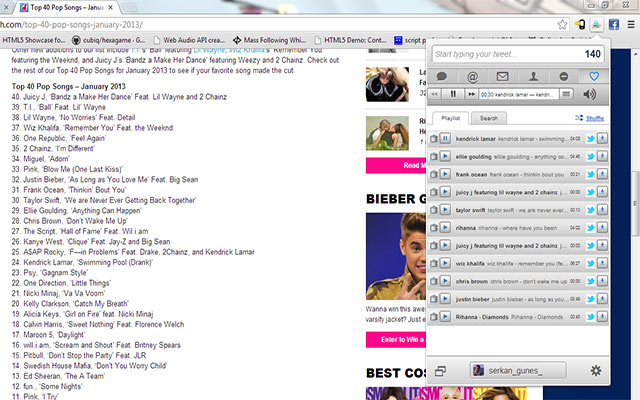Screen dimensions: 640x400
Task: Open the HTML5 Showcase bookmark
Action: [34, 40]
